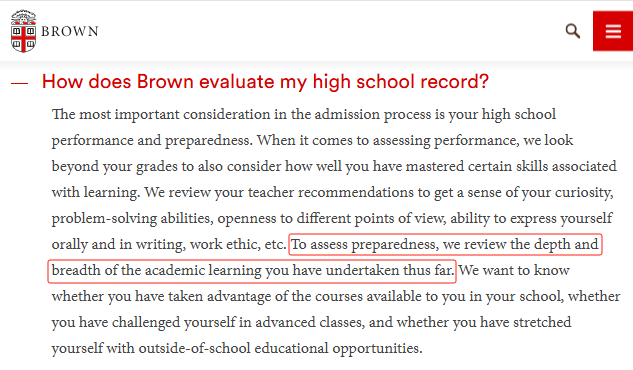Click the line starting 'beyond your grades'
This screenshot has height=370, width=633.
(x=334, y=167)
